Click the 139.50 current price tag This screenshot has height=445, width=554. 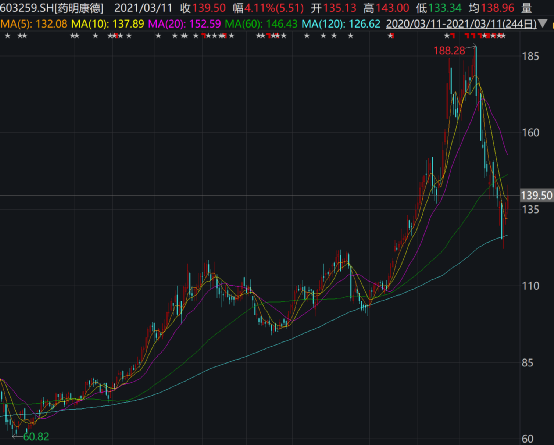537,195
